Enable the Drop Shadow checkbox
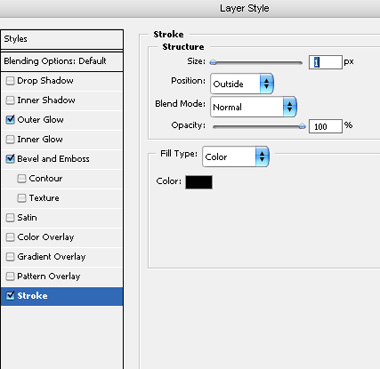 tap(10, 81)
